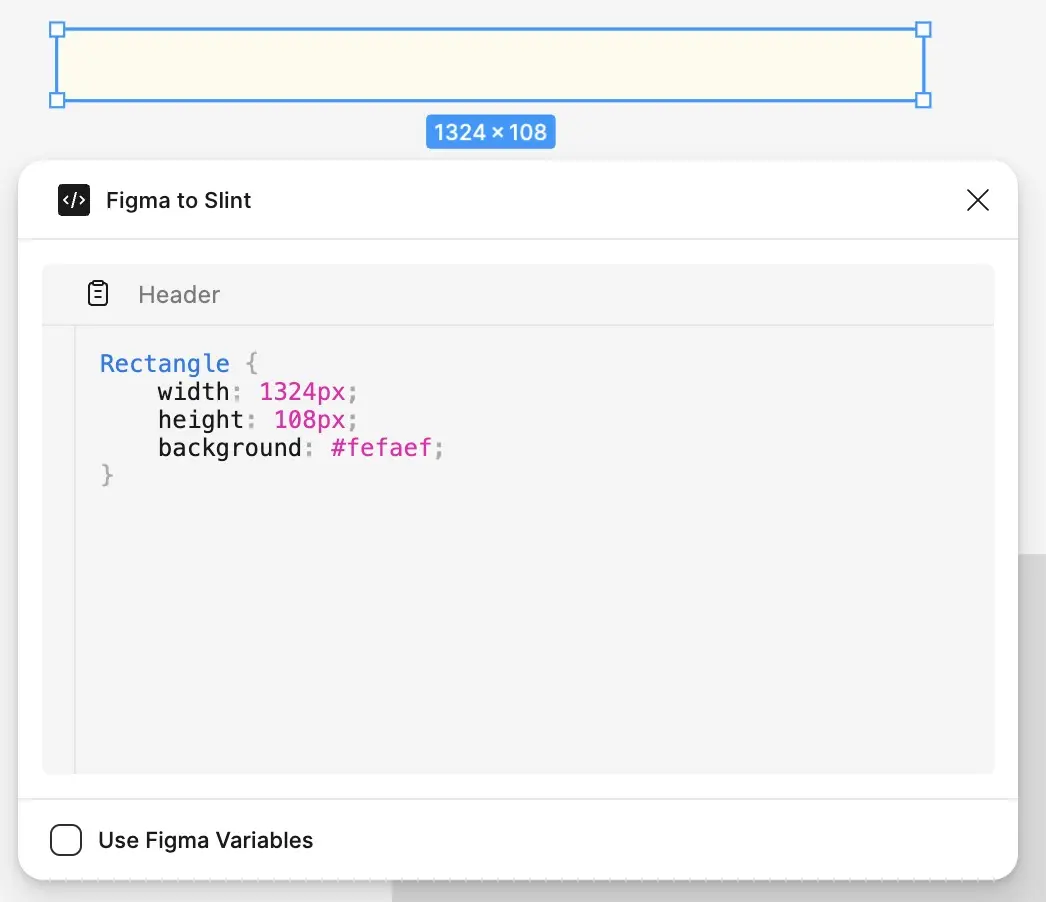The height and width of the screenshot is (902, 1046).
Task: Click the Figma to Slint code-bracket logo
Action: [74, 201]
